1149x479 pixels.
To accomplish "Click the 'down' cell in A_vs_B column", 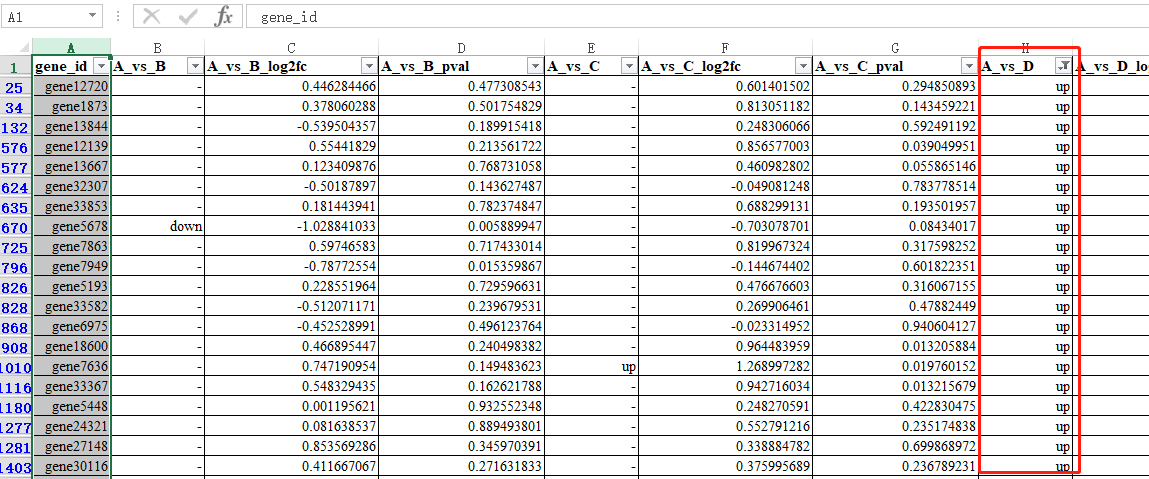I will tap(157, 227).
